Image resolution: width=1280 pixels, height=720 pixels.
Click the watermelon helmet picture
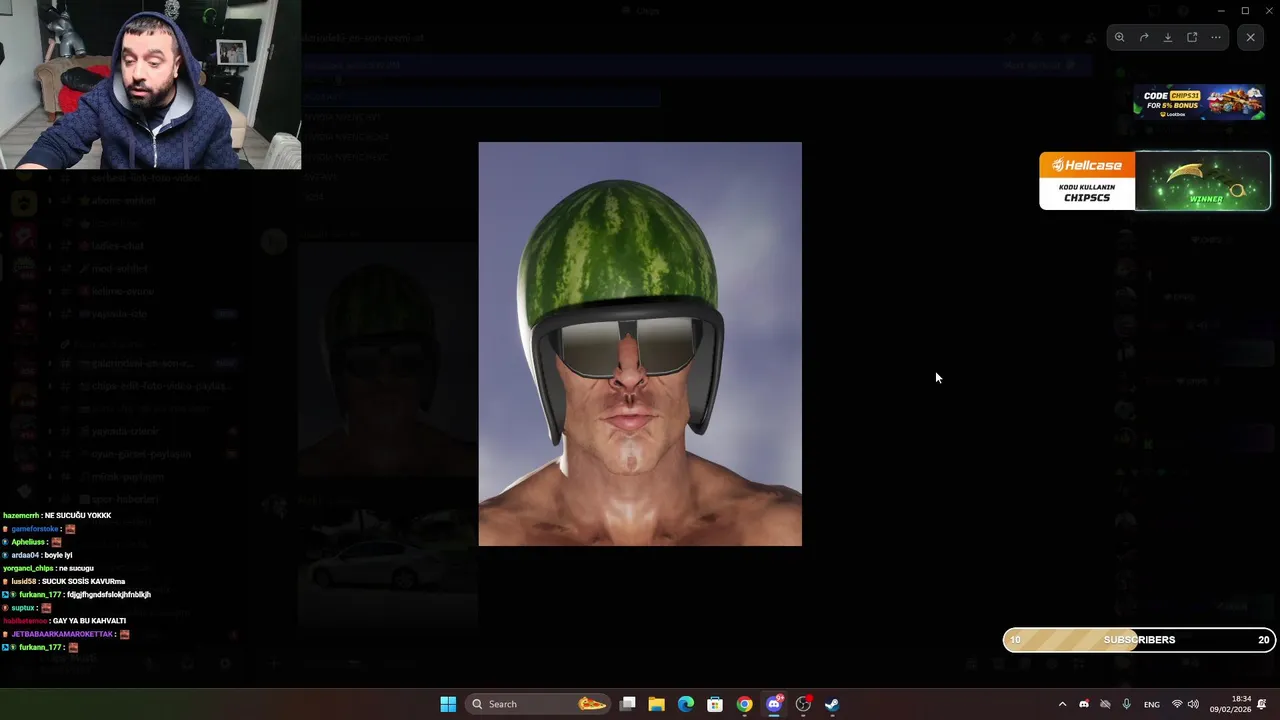click(640, 344)
